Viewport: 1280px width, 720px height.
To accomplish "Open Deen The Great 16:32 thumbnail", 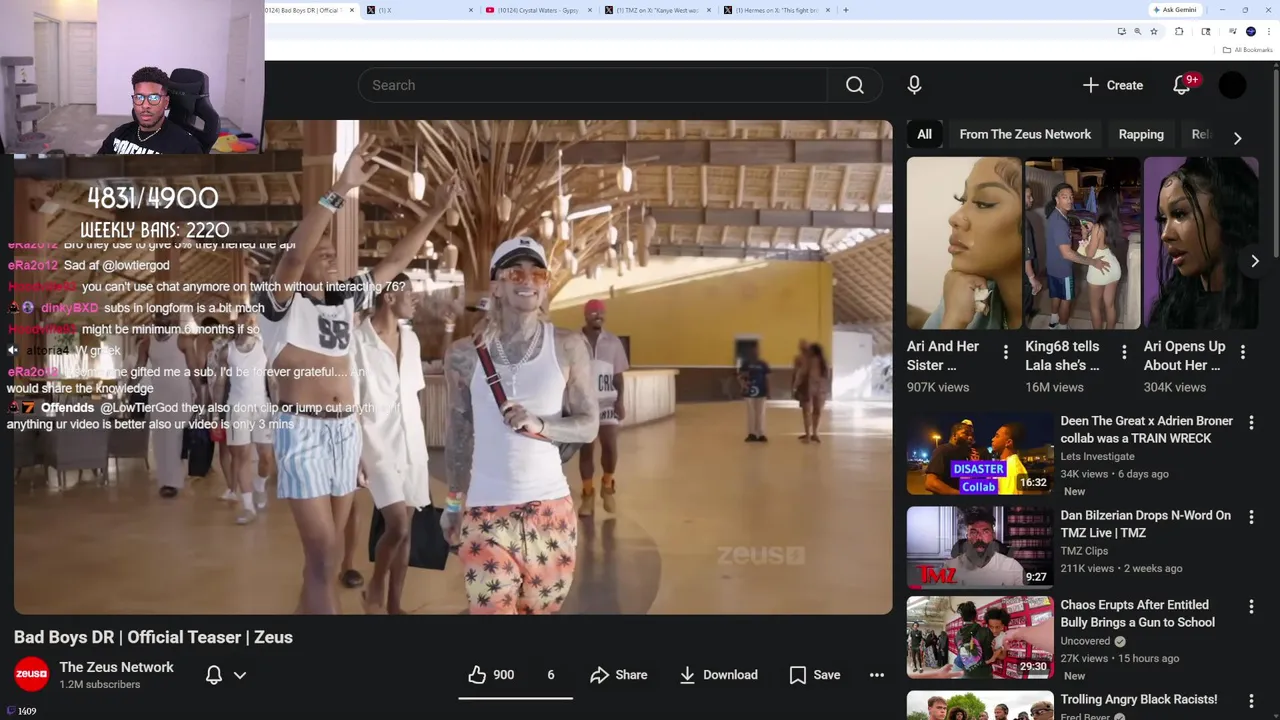I will point(980,453).
